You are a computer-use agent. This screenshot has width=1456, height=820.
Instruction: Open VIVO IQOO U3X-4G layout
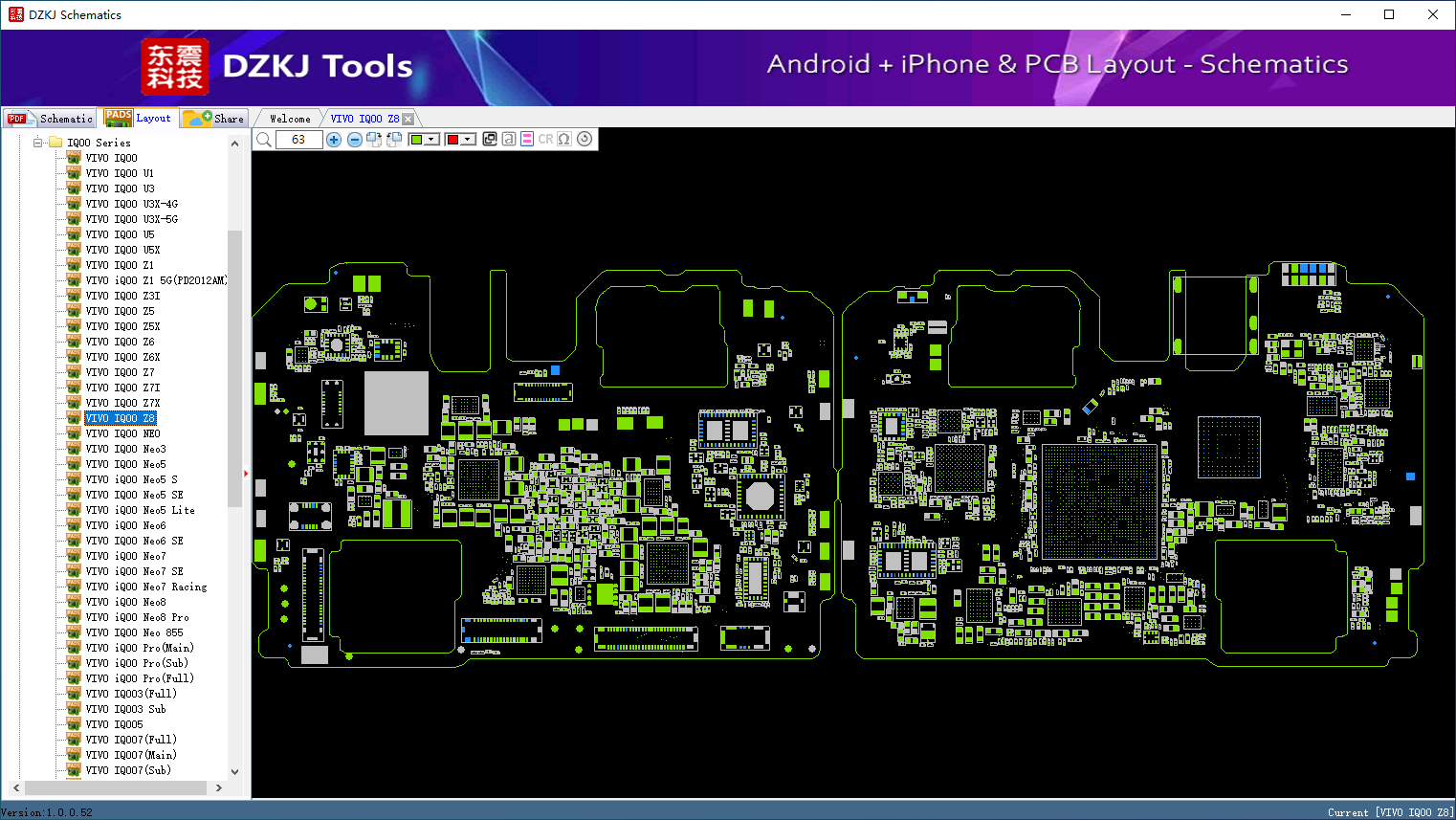pos(132,204)
